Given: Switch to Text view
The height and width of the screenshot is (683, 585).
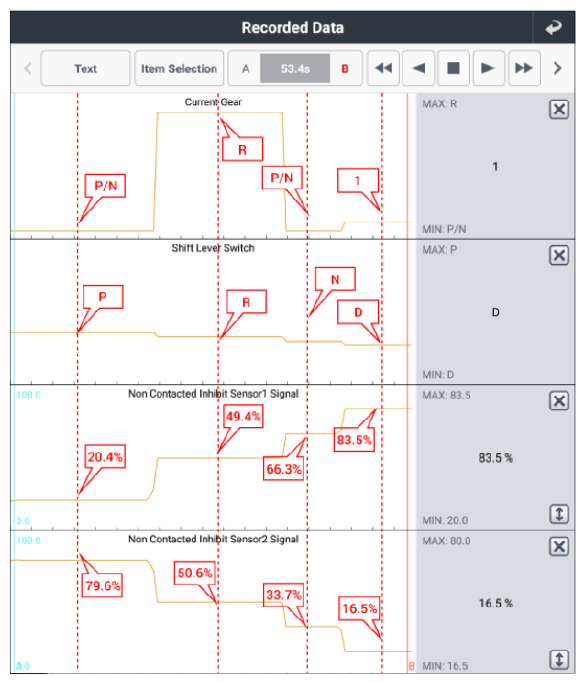Looking at the screenshot, I should [x=85, y=68].
